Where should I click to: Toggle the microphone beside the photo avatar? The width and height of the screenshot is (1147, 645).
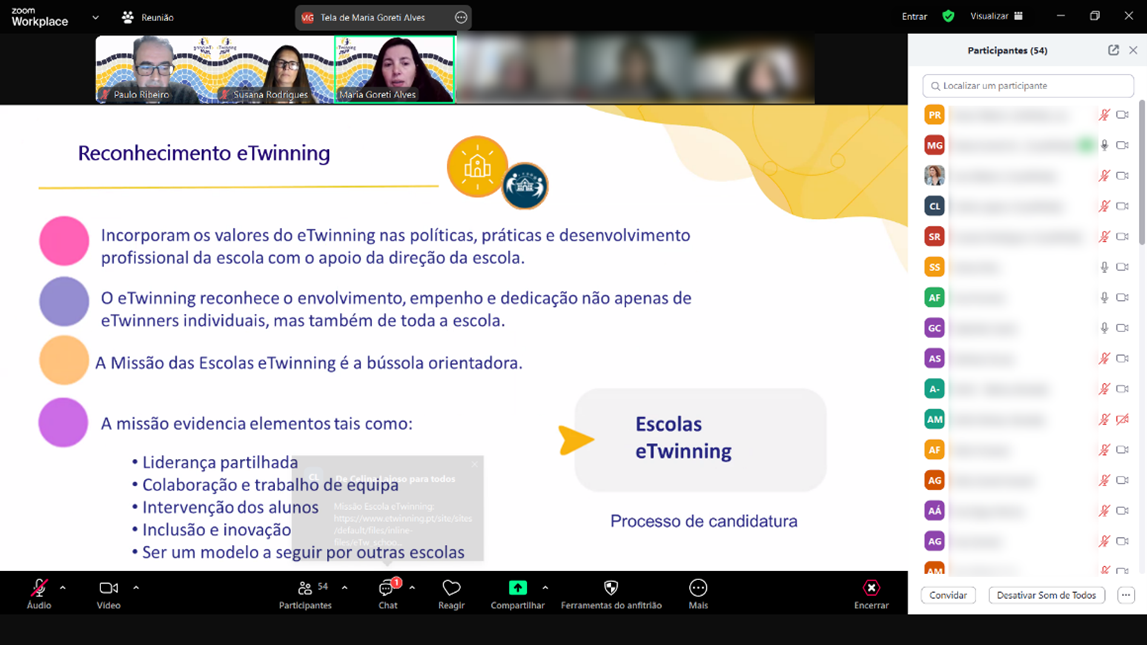(1104, 176)
